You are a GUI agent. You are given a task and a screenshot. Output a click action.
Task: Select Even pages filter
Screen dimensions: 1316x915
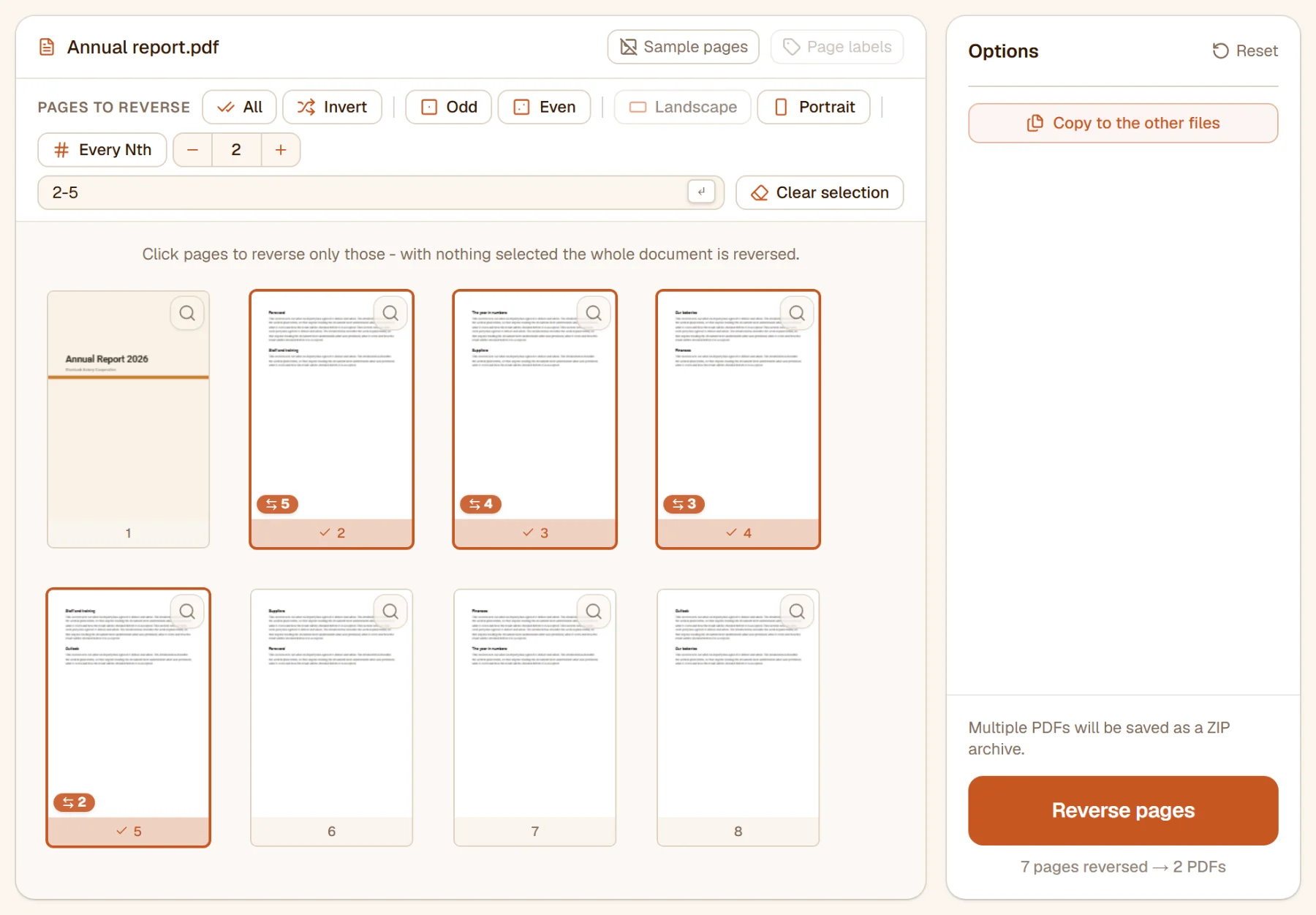[x=544, y=107]
